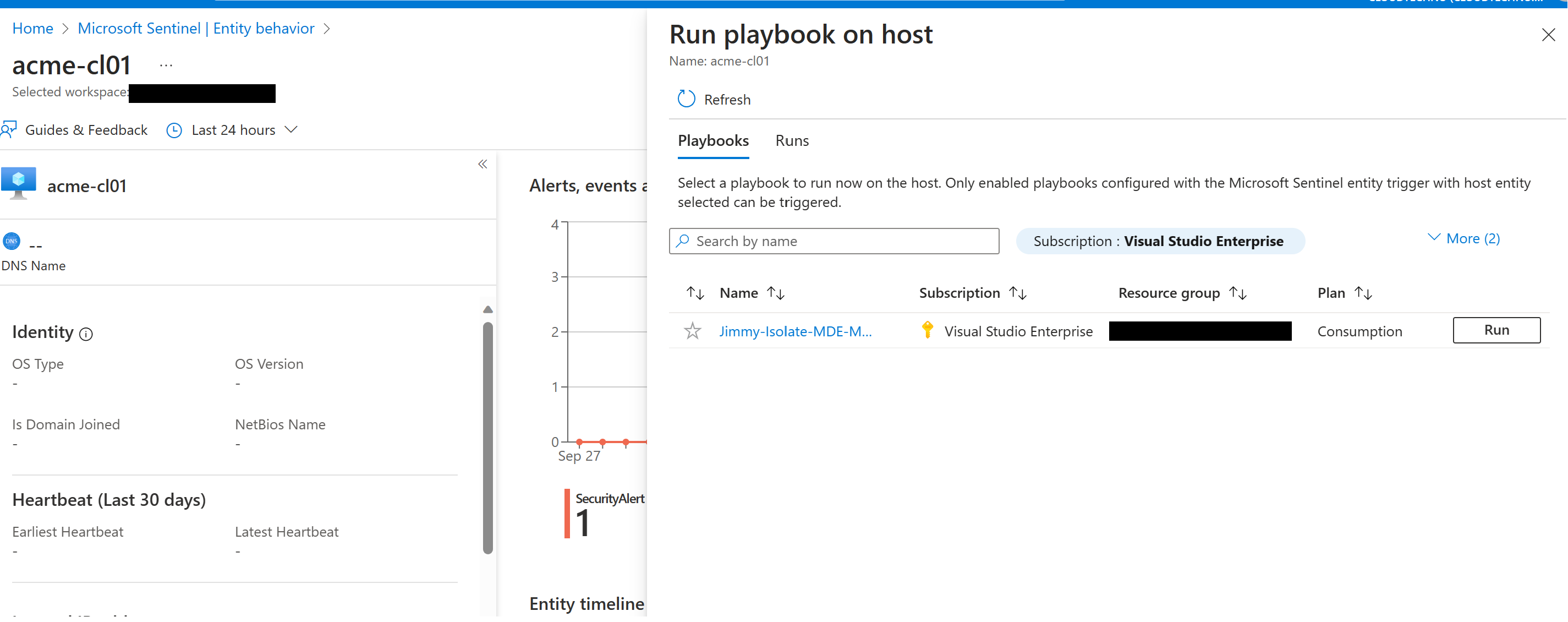Expand the More (2) filters dropdown
Image resolution: width=1568 pixels, height=622 pixels.
pos(1464,238)
